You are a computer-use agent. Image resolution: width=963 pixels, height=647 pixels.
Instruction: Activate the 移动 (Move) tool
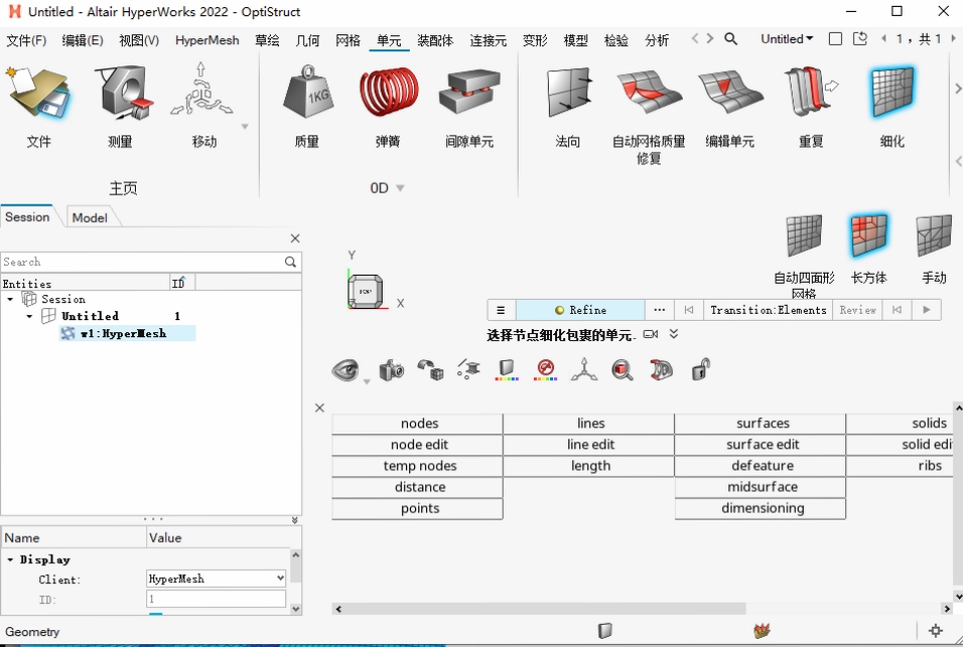coord(202,90)
